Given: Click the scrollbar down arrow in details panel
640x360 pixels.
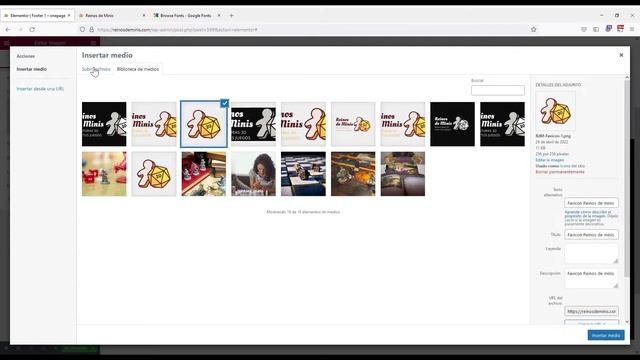Looking at the screenshot, I should pyautogui.click(x=627, y=322).
